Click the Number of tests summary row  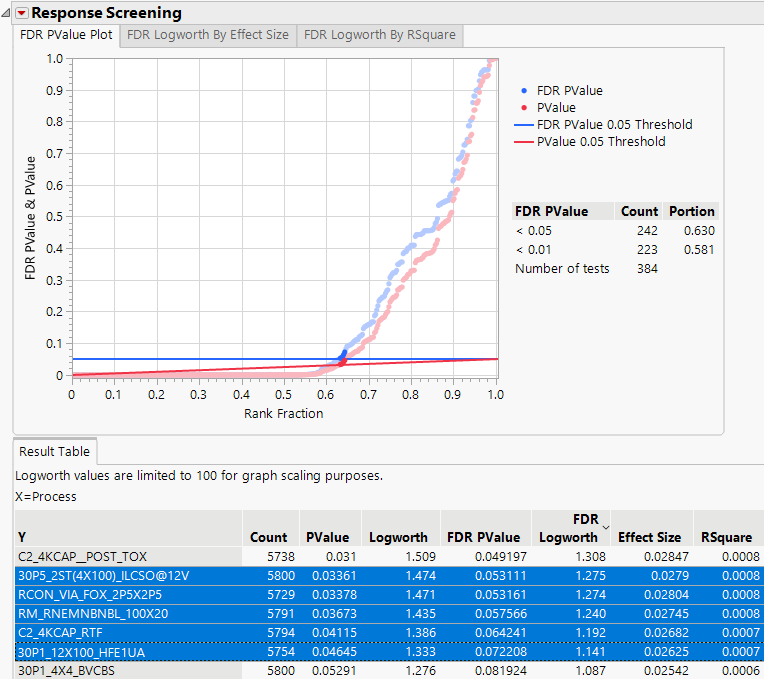click(561, 268)
